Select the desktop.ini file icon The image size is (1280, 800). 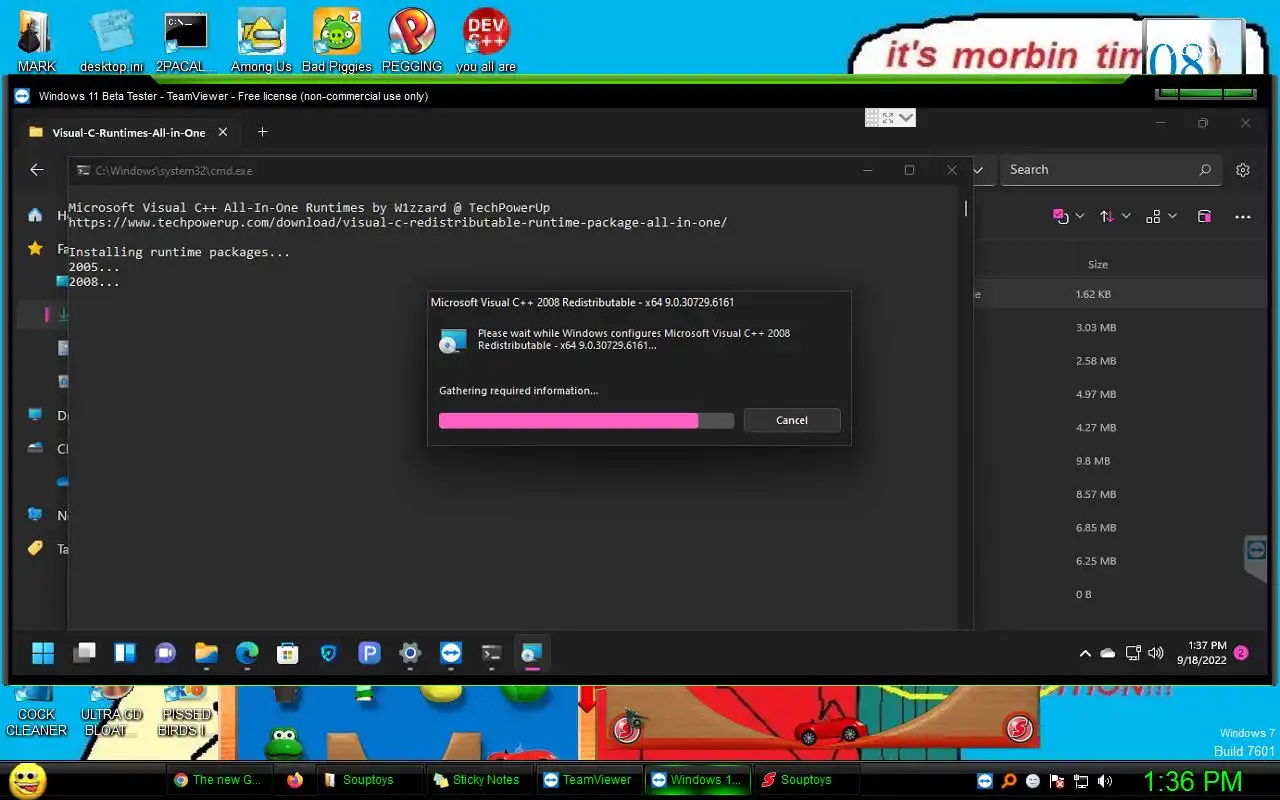(x=112, y=41)
